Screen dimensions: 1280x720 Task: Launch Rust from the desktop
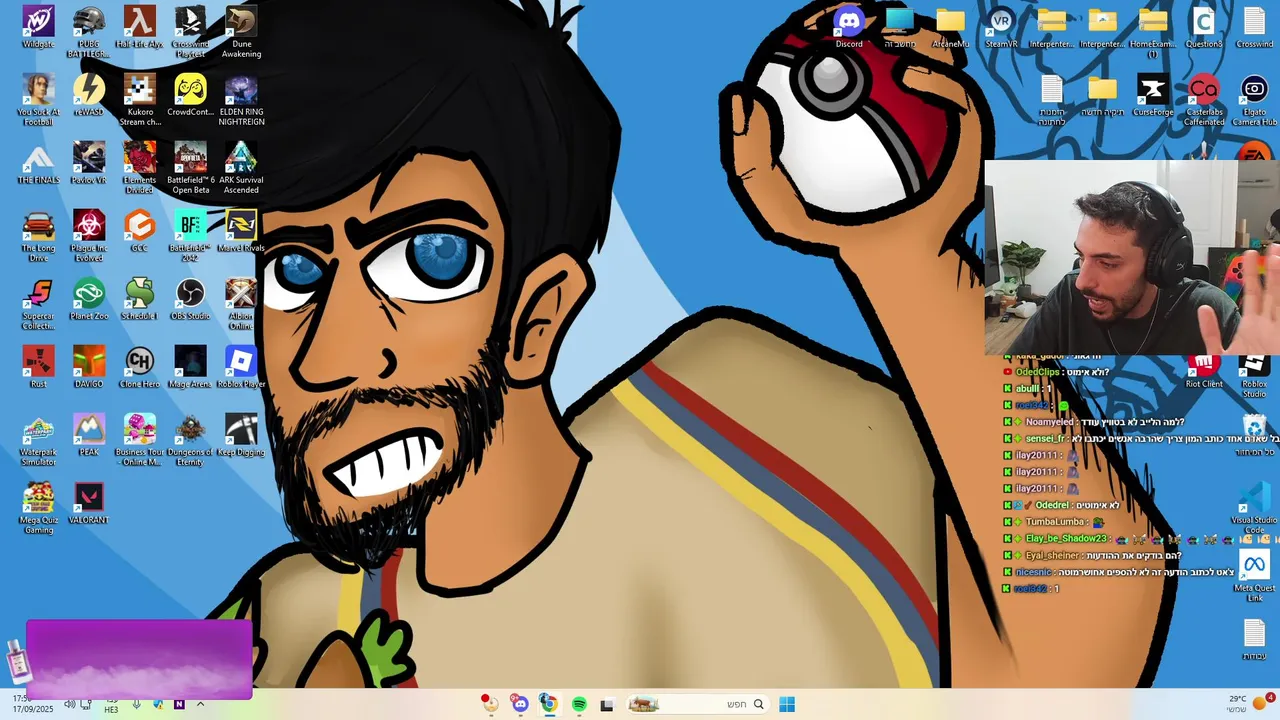[38, 367]
